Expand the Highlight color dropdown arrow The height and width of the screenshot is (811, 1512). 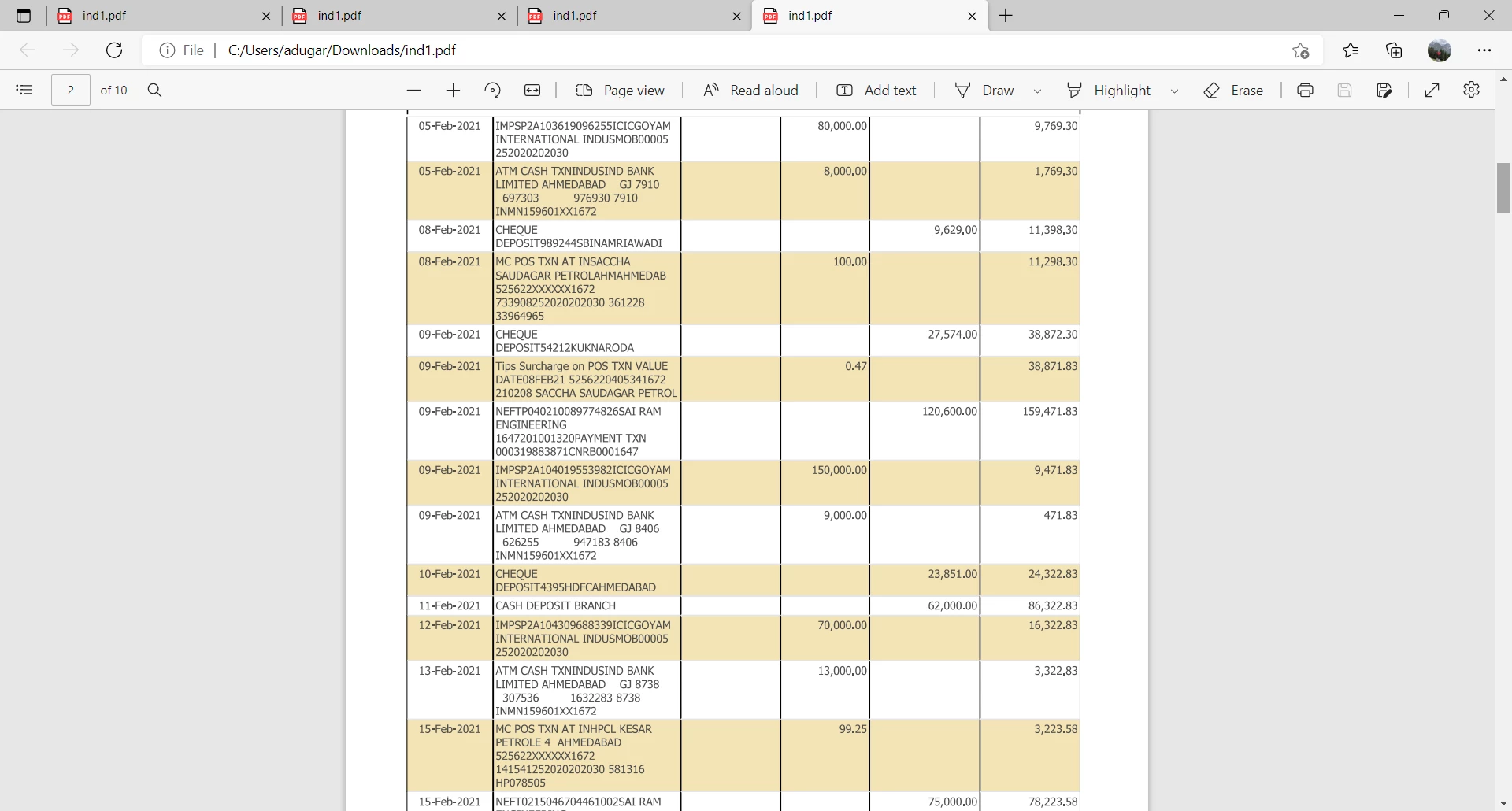[x=1175, y=91]
